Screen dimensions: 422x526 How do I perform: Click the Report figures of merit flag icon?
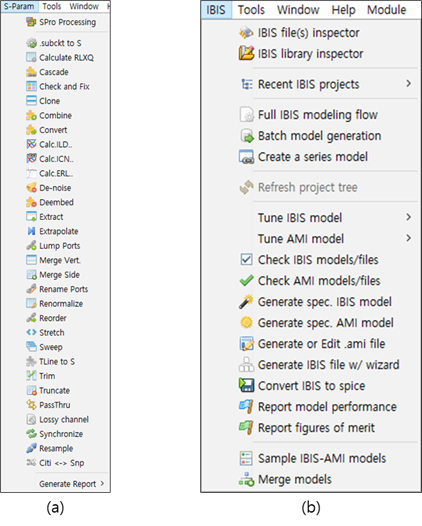[246, 427]
